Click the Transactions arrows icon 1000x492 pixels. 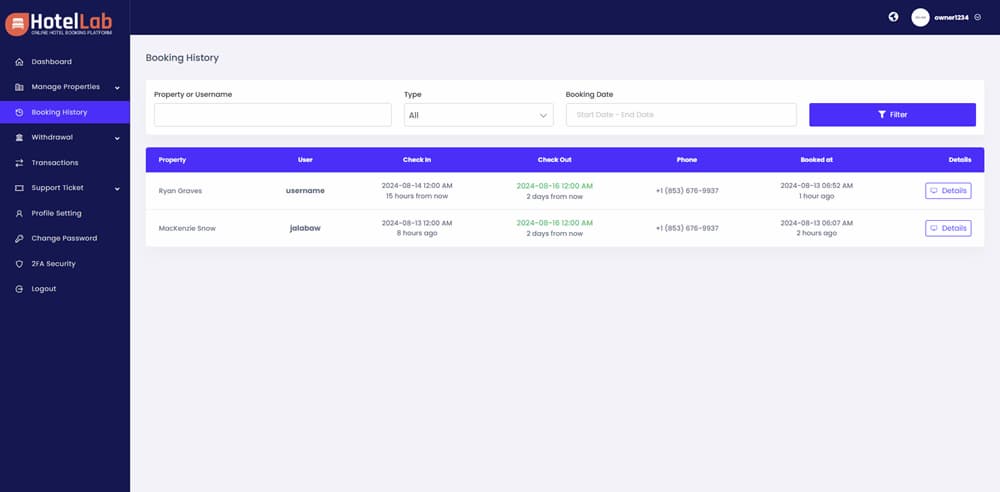coord(19,163)
